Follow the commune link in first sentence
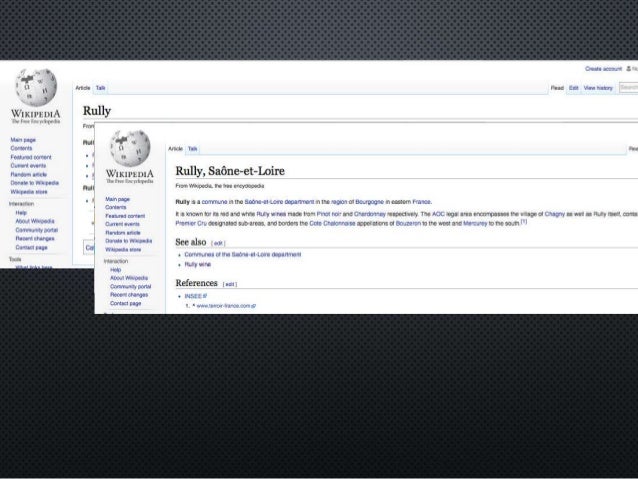Image resolution: width=638 pixels, height=479 pixels. point(214,202)
